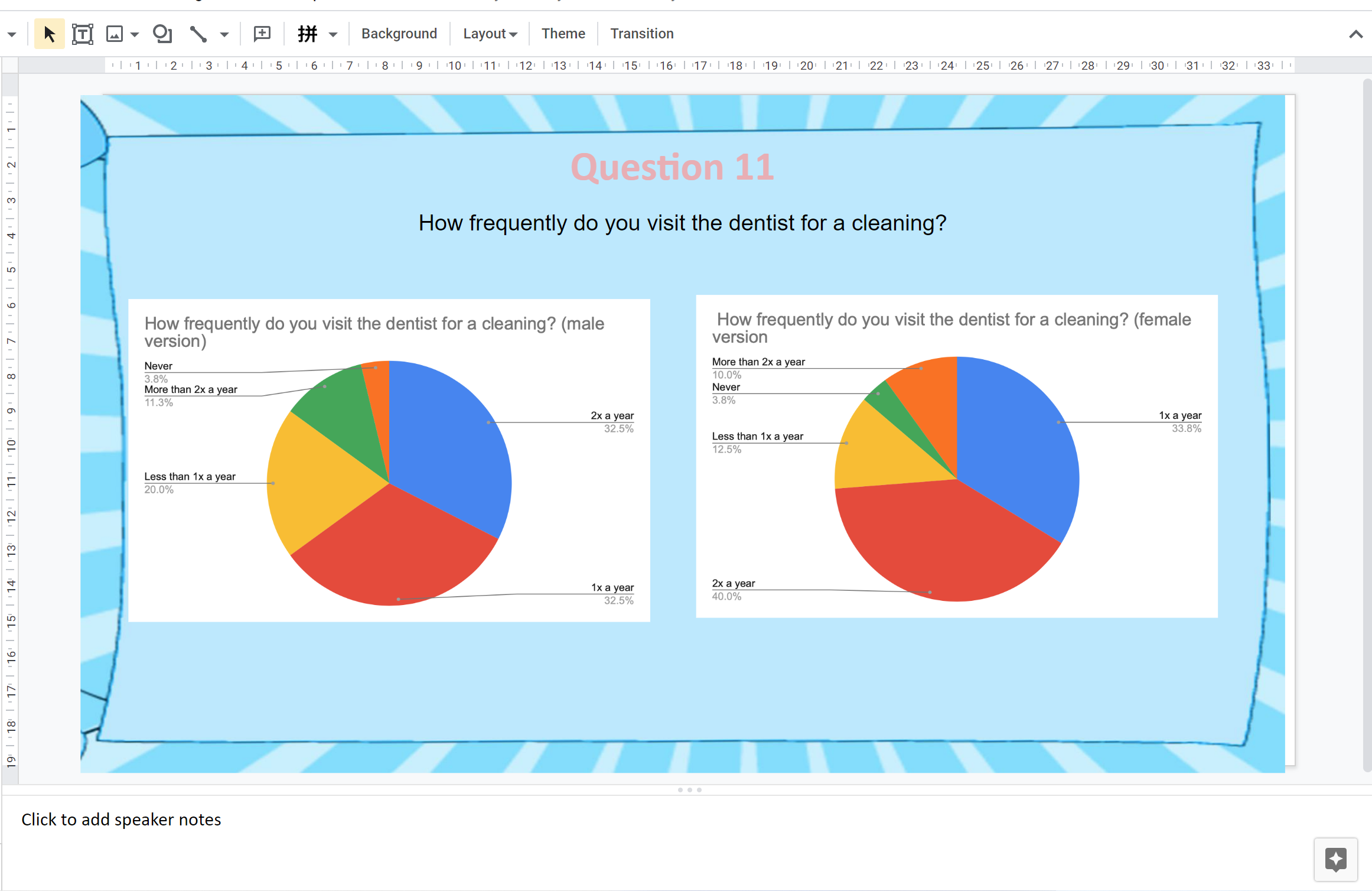The image size is (1372, 891).
Task: Click the input tools (拼) icon
Action: click(x=308, y=34)
